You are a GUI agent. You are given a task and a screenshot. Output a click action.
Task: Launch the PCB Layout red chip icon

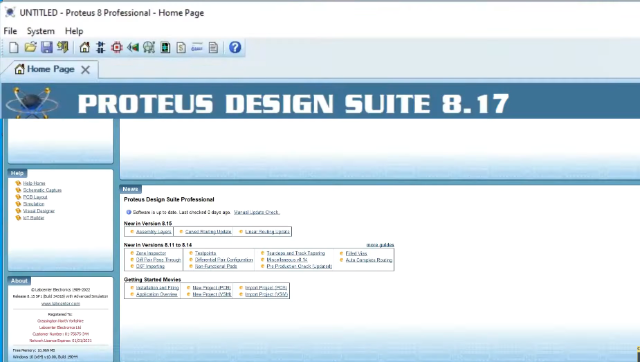click(117, 47)
